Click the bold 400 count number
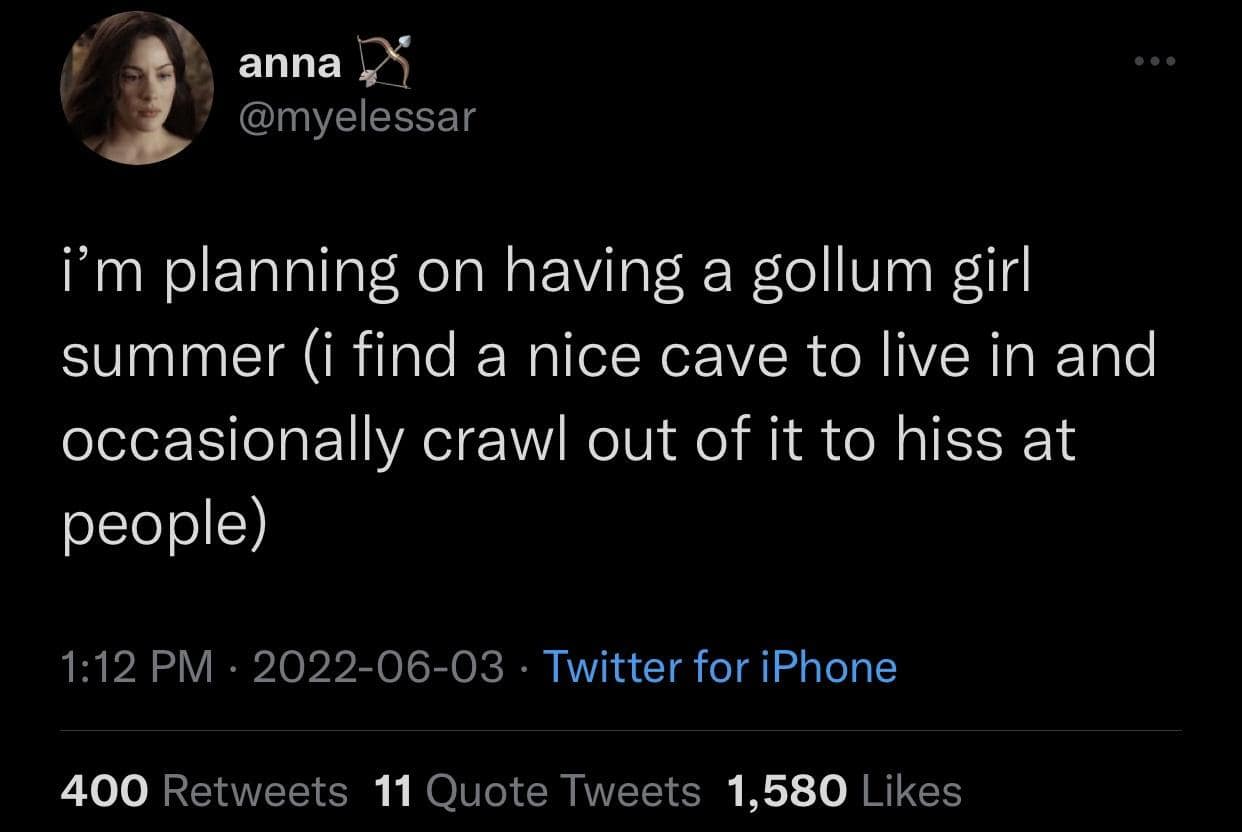Screen dimensions: 1242x832 click(x=104, y=791)
